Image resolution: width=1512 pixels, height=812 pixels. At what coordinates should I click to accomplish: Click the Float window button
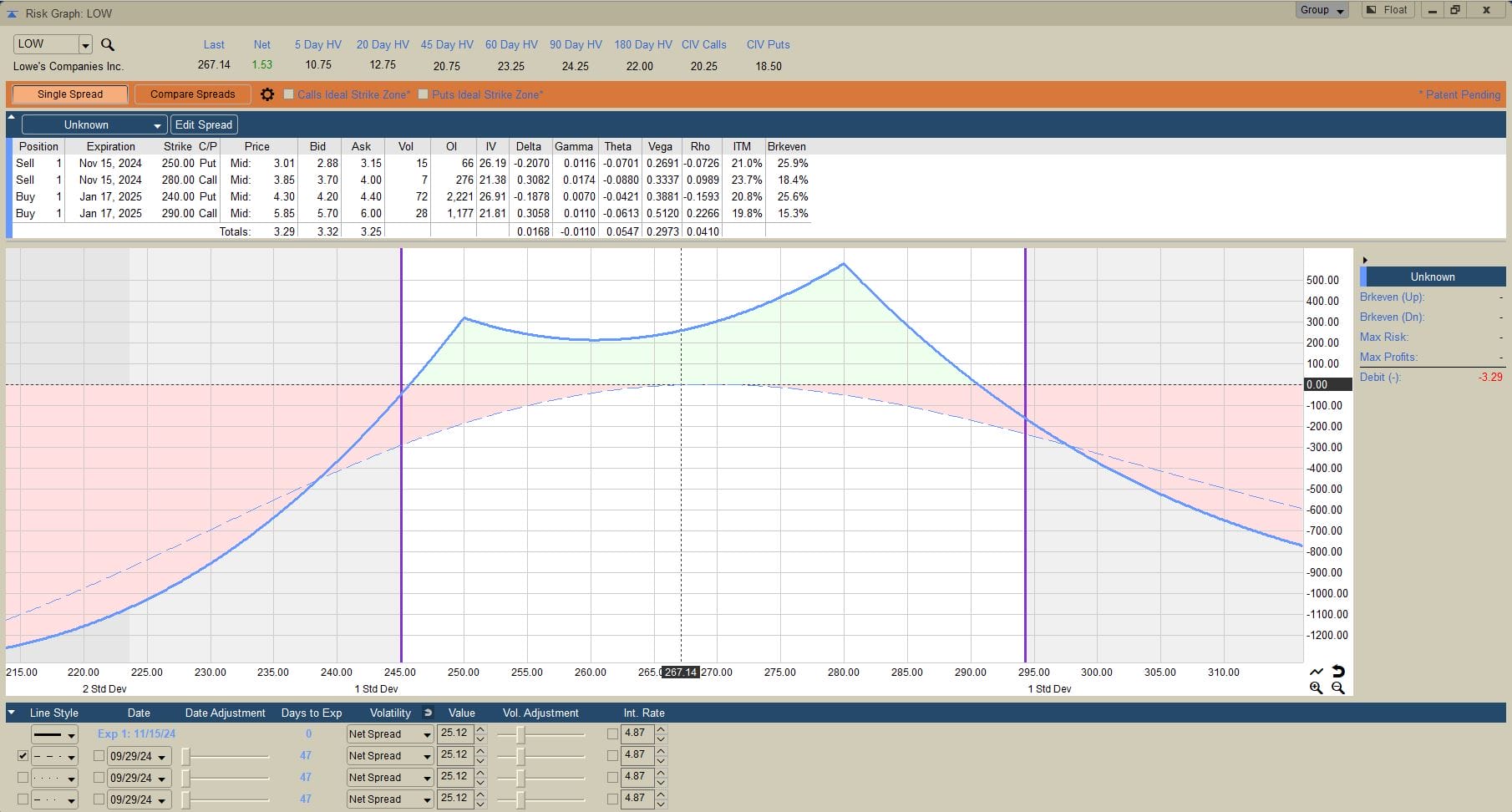coord(1388,10)
